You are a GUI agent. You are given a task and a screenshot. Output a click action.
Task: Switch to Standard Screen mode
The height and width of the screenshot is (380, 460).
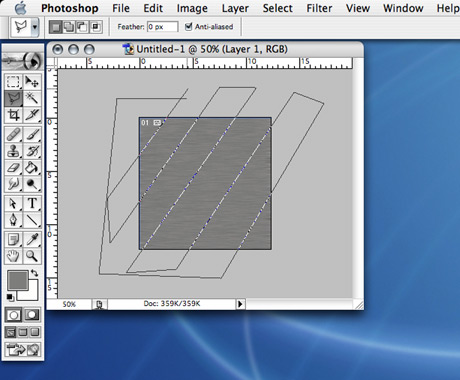11,332
